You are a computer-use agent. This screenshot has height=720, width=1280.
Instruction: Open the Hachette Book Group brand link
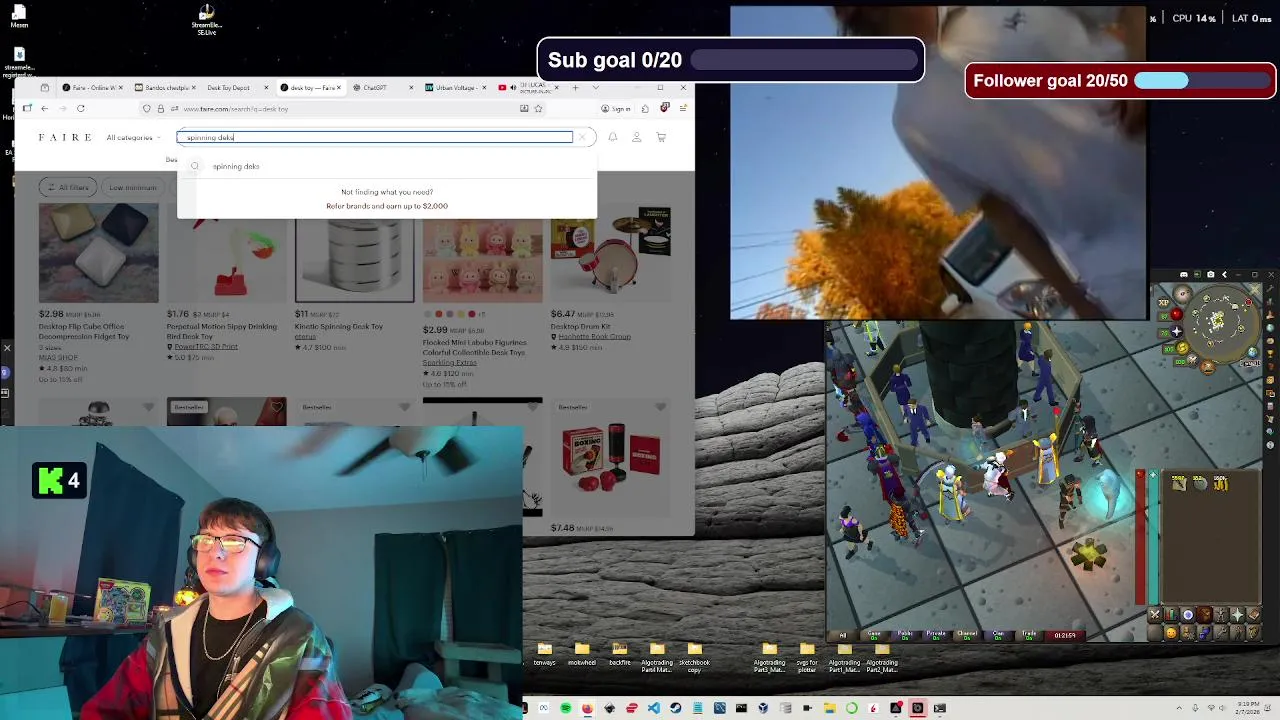594,336
